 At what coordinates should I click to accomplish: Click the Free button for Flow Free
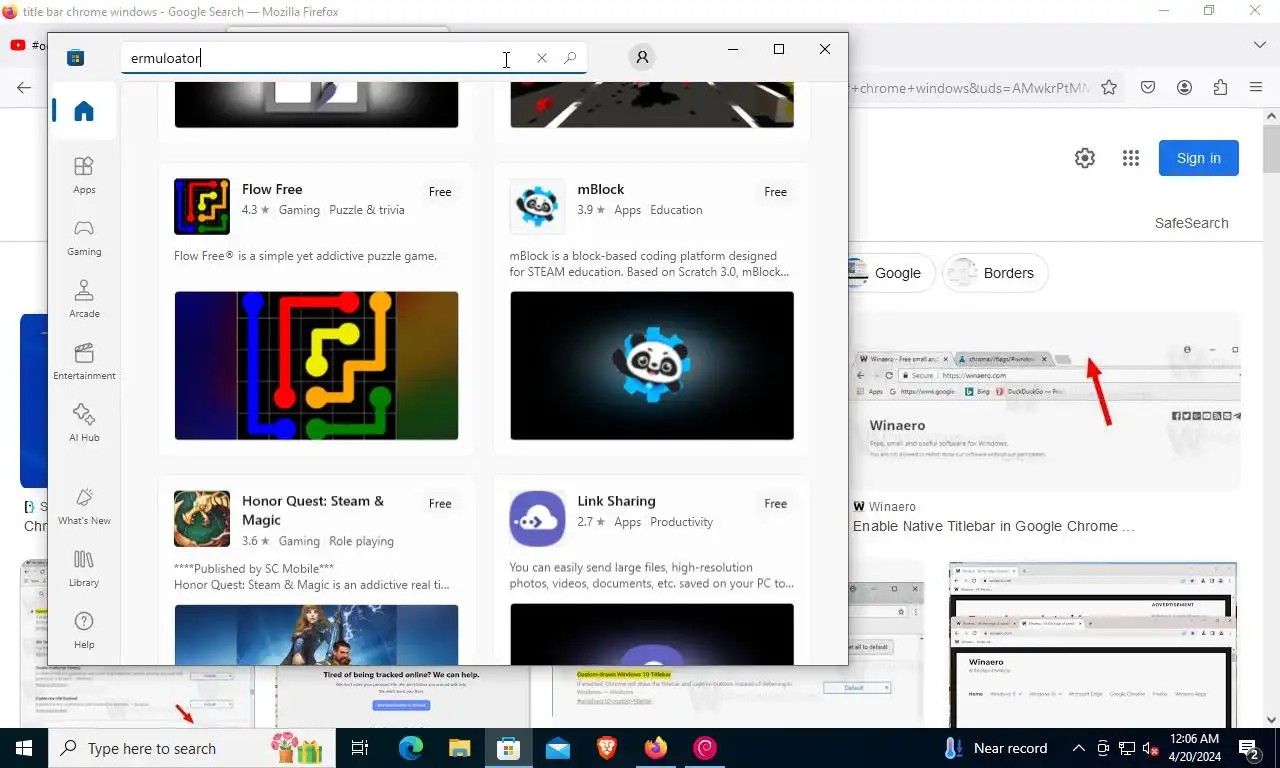pyautogui.click(x=440, y=192)
